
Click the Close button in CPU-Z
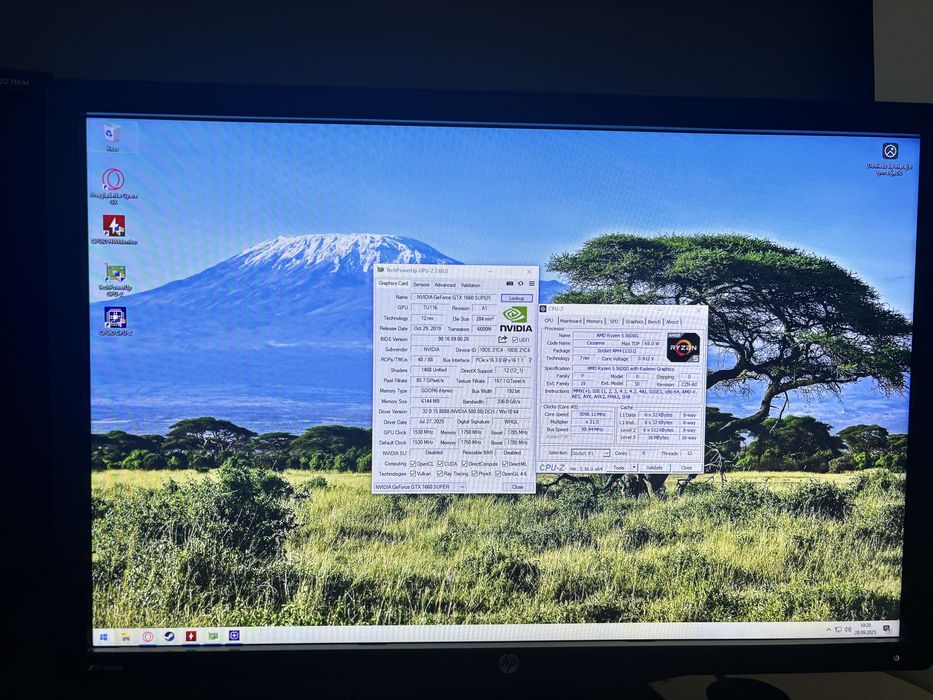coord(686,468)
